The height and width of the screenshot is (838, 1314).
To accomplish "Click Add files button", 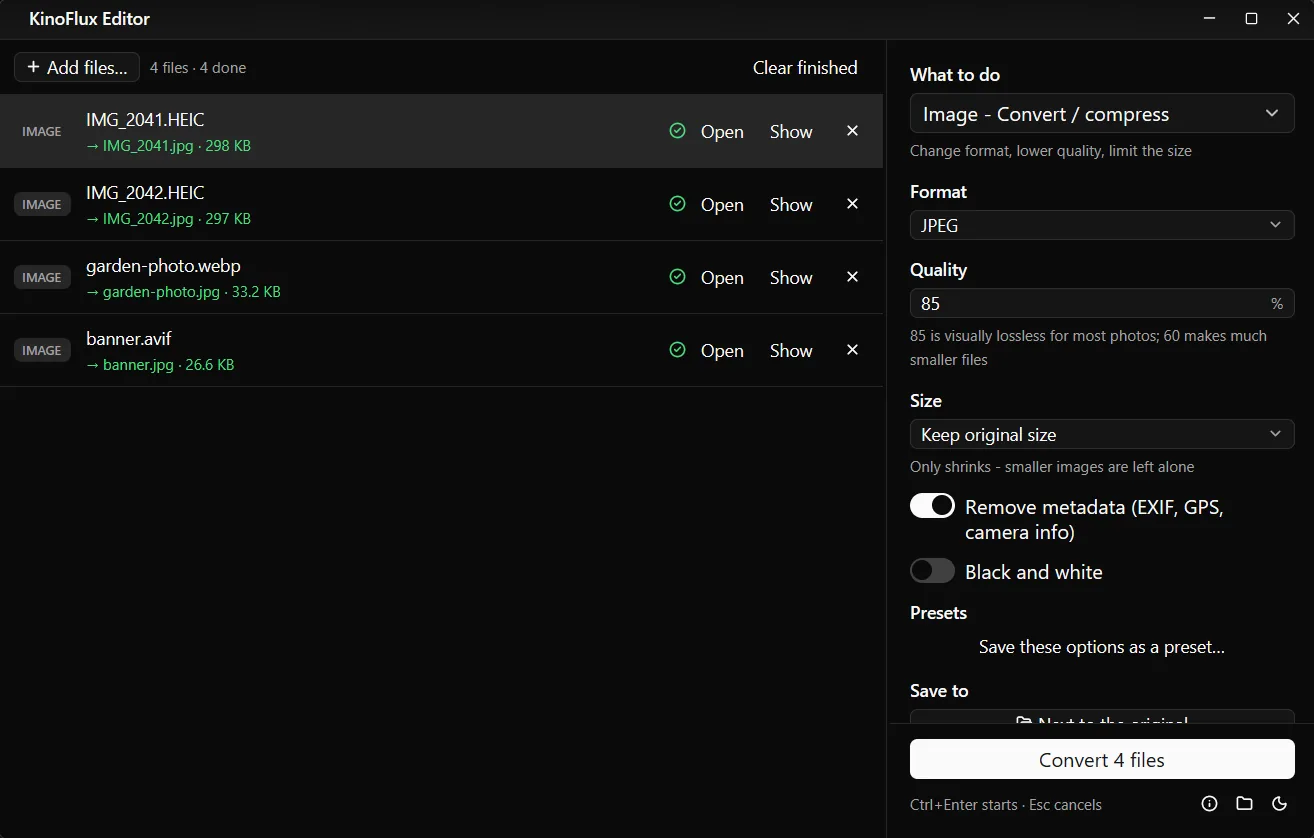I will pos(77,67).
